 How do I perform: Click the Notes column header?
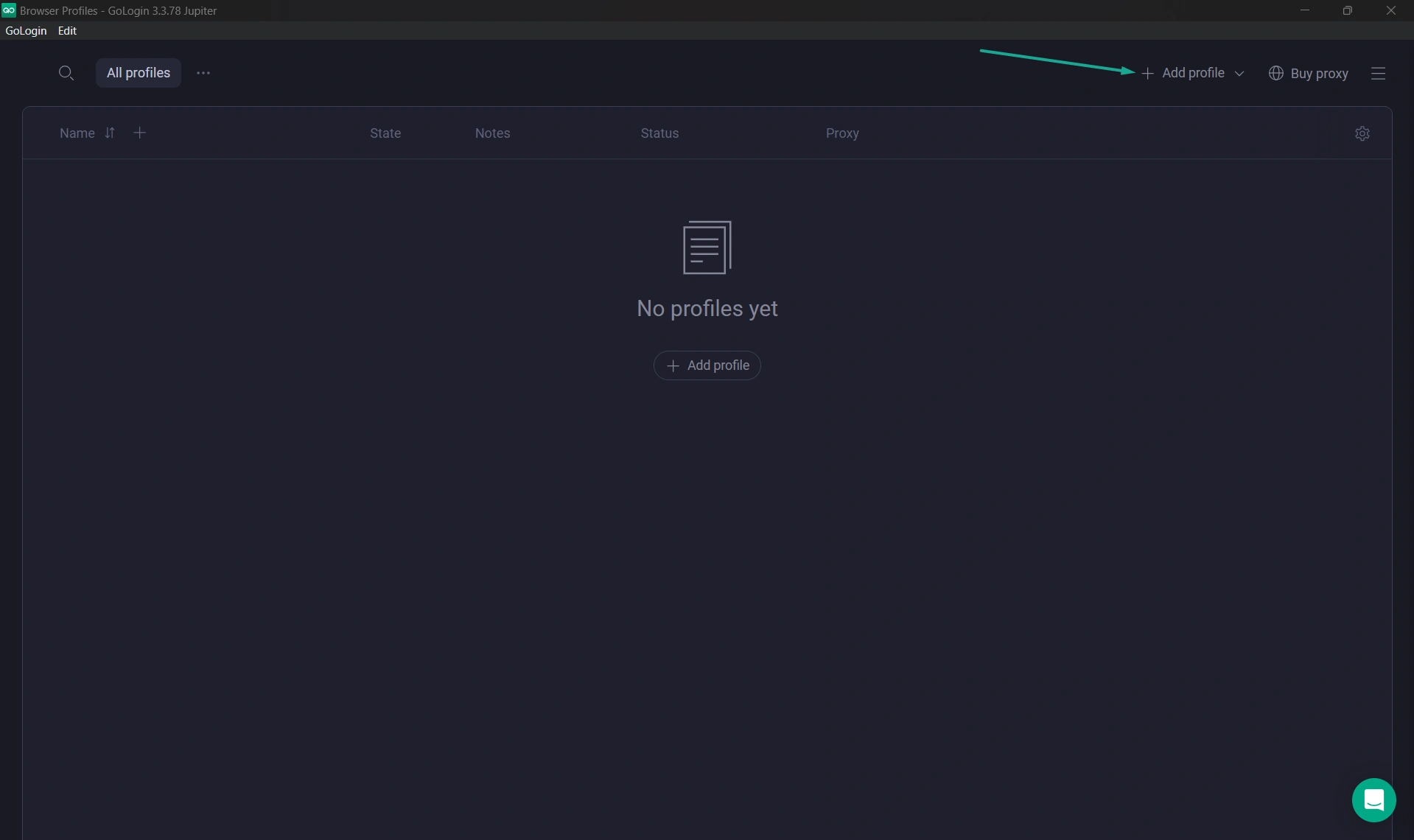(492, 133)
